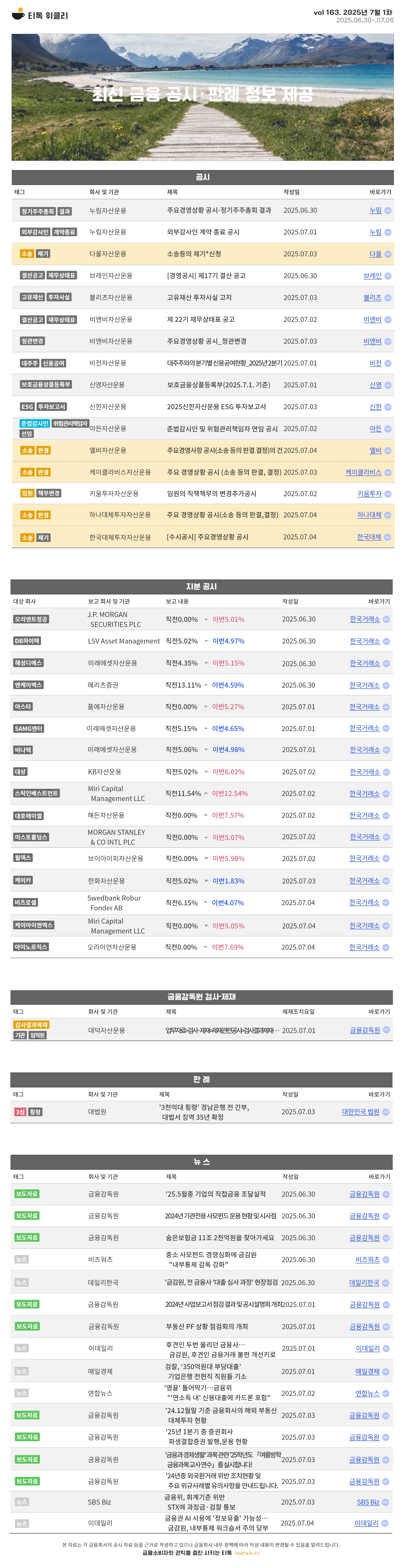Click the link icon beside 키움투자

[x=388, y=494]
